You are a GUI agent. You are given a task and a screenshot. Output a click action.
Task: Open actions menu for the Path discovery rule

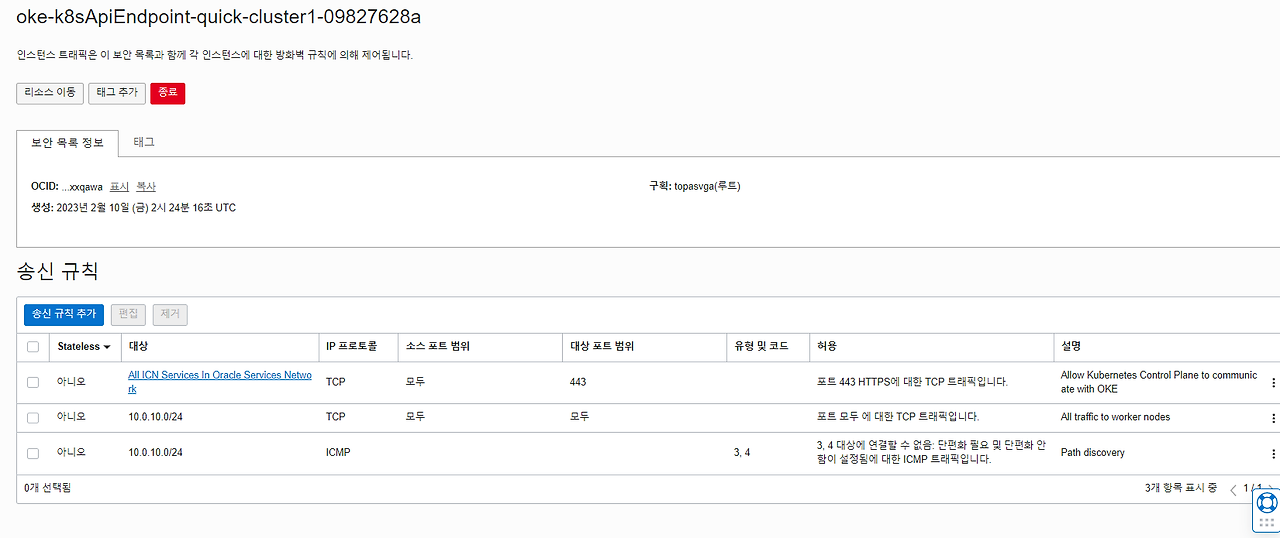[x=1273, y=453]
